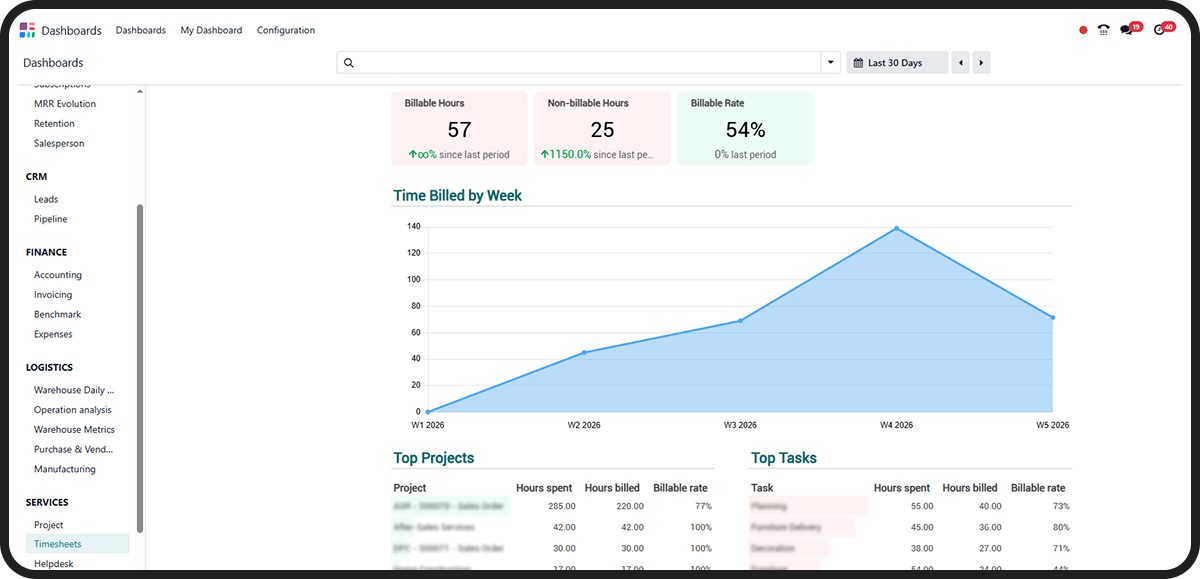Open the VoIP phone icon

(1103, 30)
